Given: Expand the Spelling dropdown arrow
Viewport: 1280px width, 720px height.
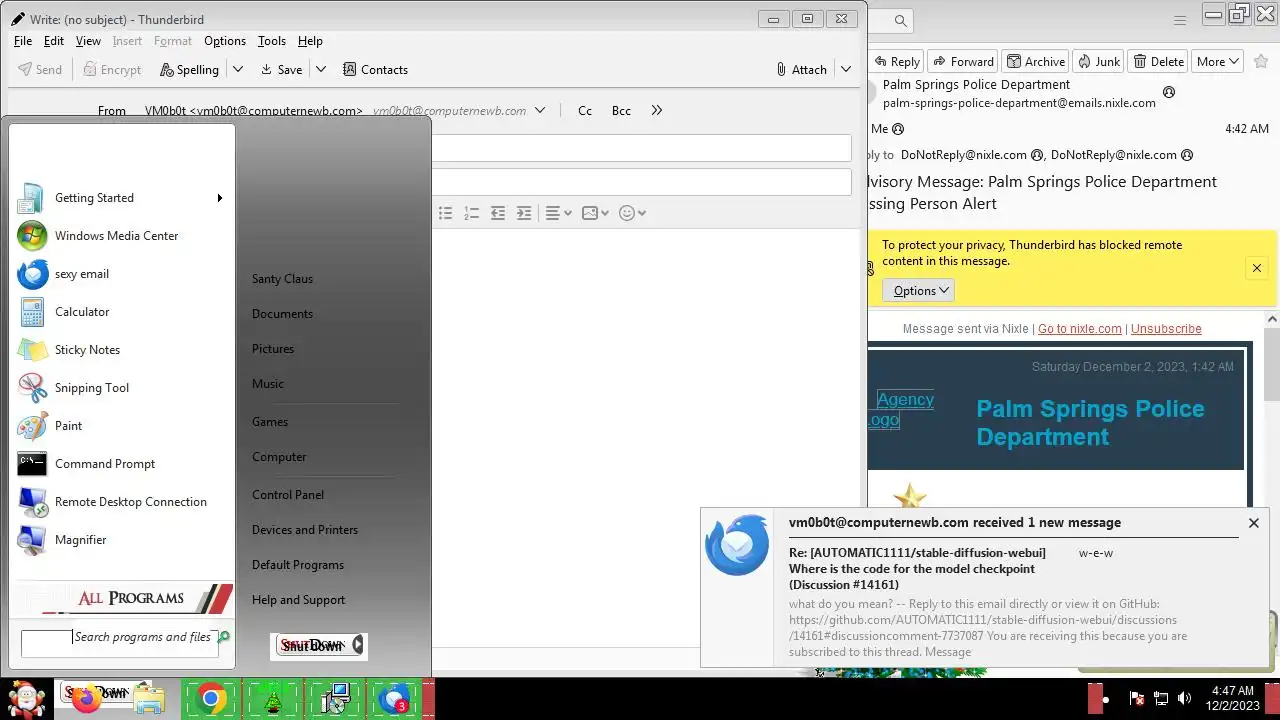Looking at the screenshot, I should coord(237,69).
